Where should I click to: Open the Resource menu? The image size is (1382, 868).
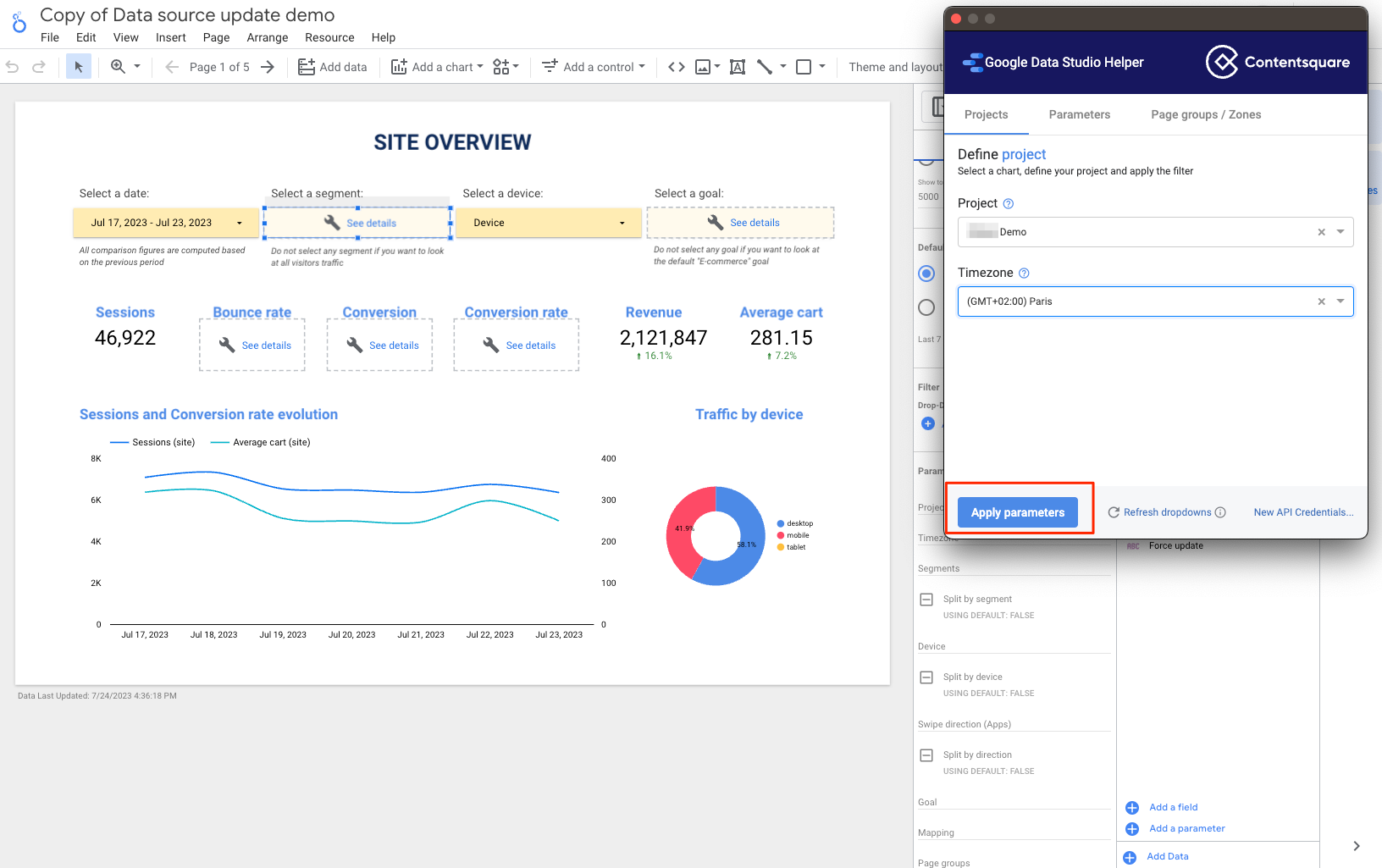click(329, 37)
